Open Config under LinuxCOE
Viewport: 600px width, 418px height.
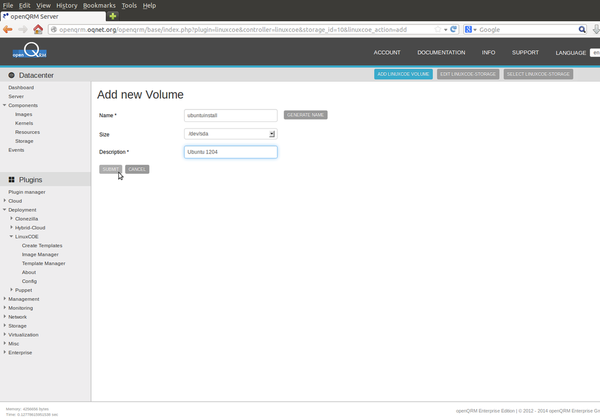(29, 281)
